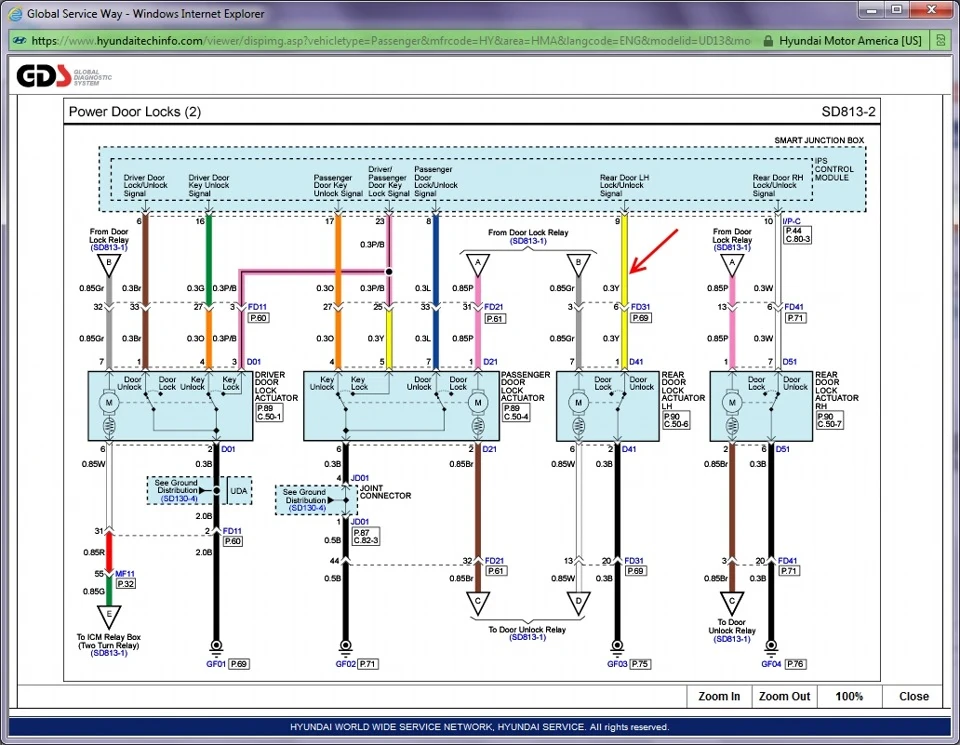Click the E triangle above To ICM Relay Box
This screenshot has width=960, height=745.
109,615
